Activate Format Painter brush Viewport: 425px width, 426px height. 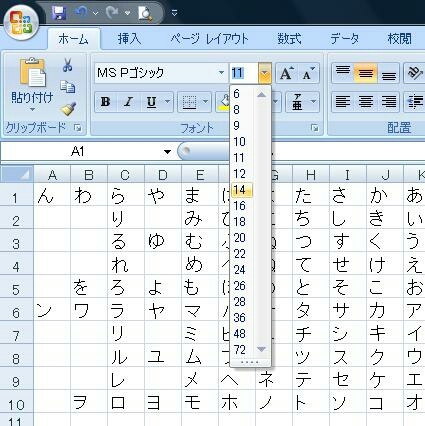(68, 108)
